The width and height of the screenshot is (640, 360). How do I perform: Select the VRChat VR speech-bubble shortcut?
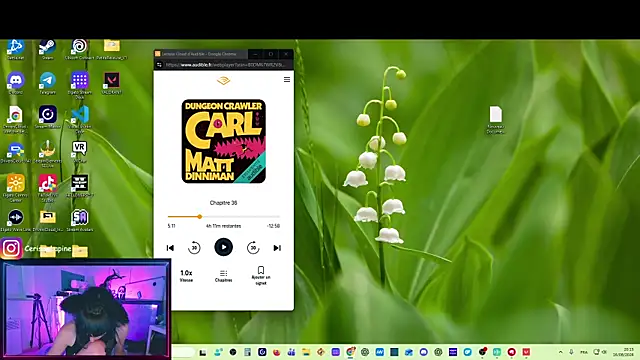(79, 151)
